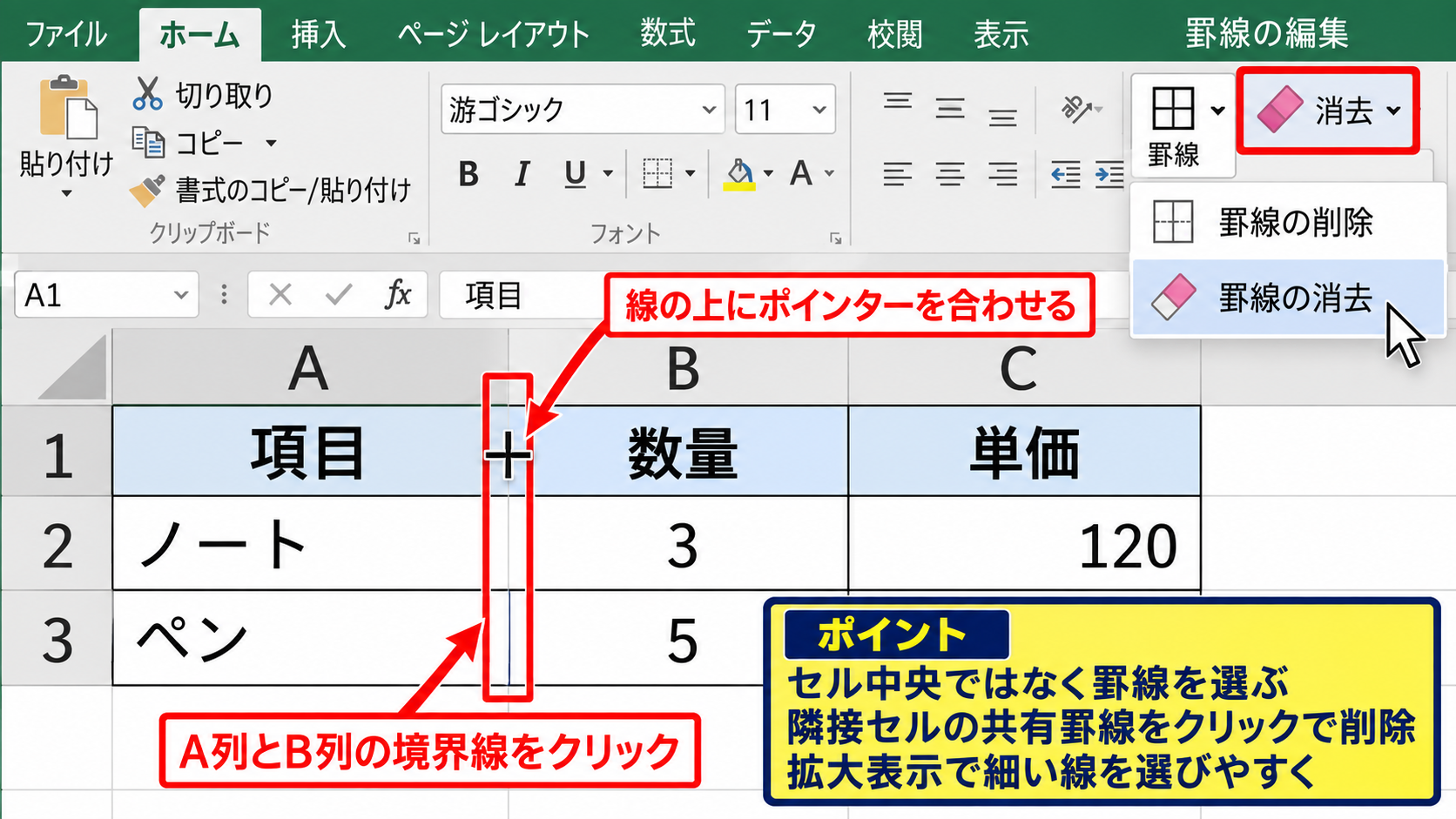Align text to middle vertically

coord(950,109)
